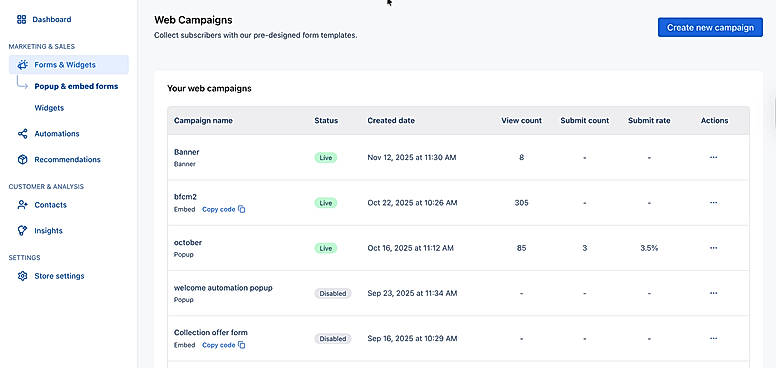776x368 pixels.
Task: Click Live status badge for Banner
Action: click(326, 158)
